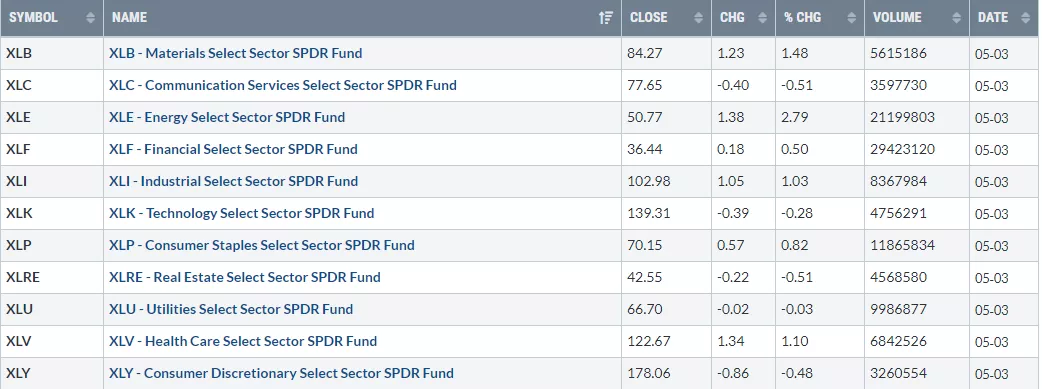Click the VOLUME column header text
This screenshot has height=389, width=1042.
click(897, 18)
